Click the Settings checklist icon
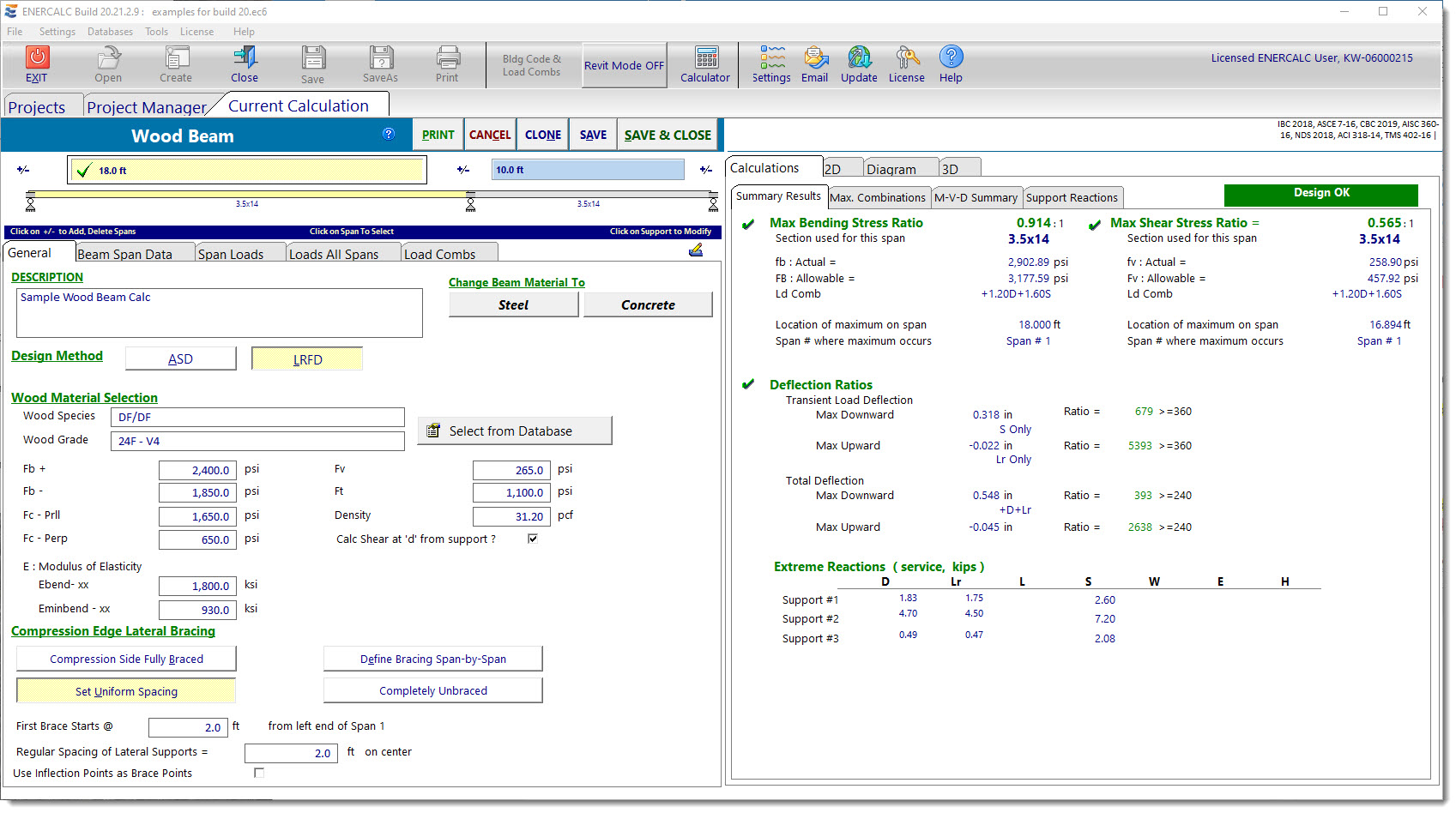 pyautogui.click(x=771, y=57)
